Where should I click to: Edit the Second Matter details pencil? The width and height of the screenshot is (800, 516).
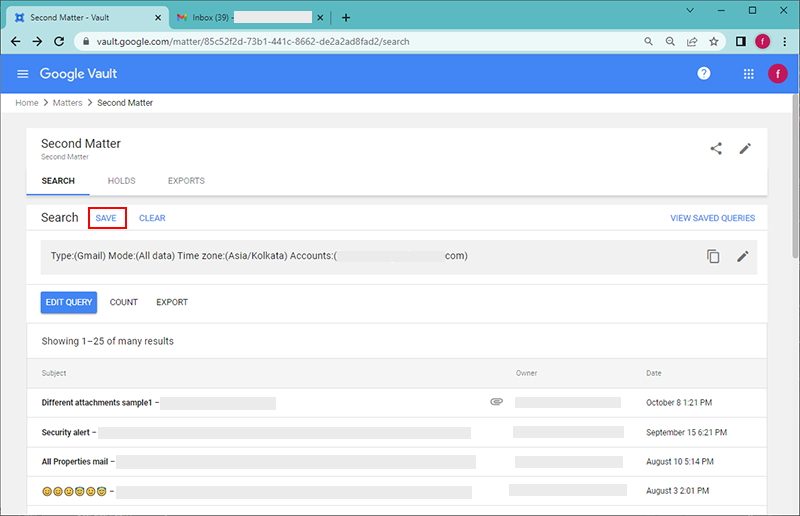click(x=745, y=149)
